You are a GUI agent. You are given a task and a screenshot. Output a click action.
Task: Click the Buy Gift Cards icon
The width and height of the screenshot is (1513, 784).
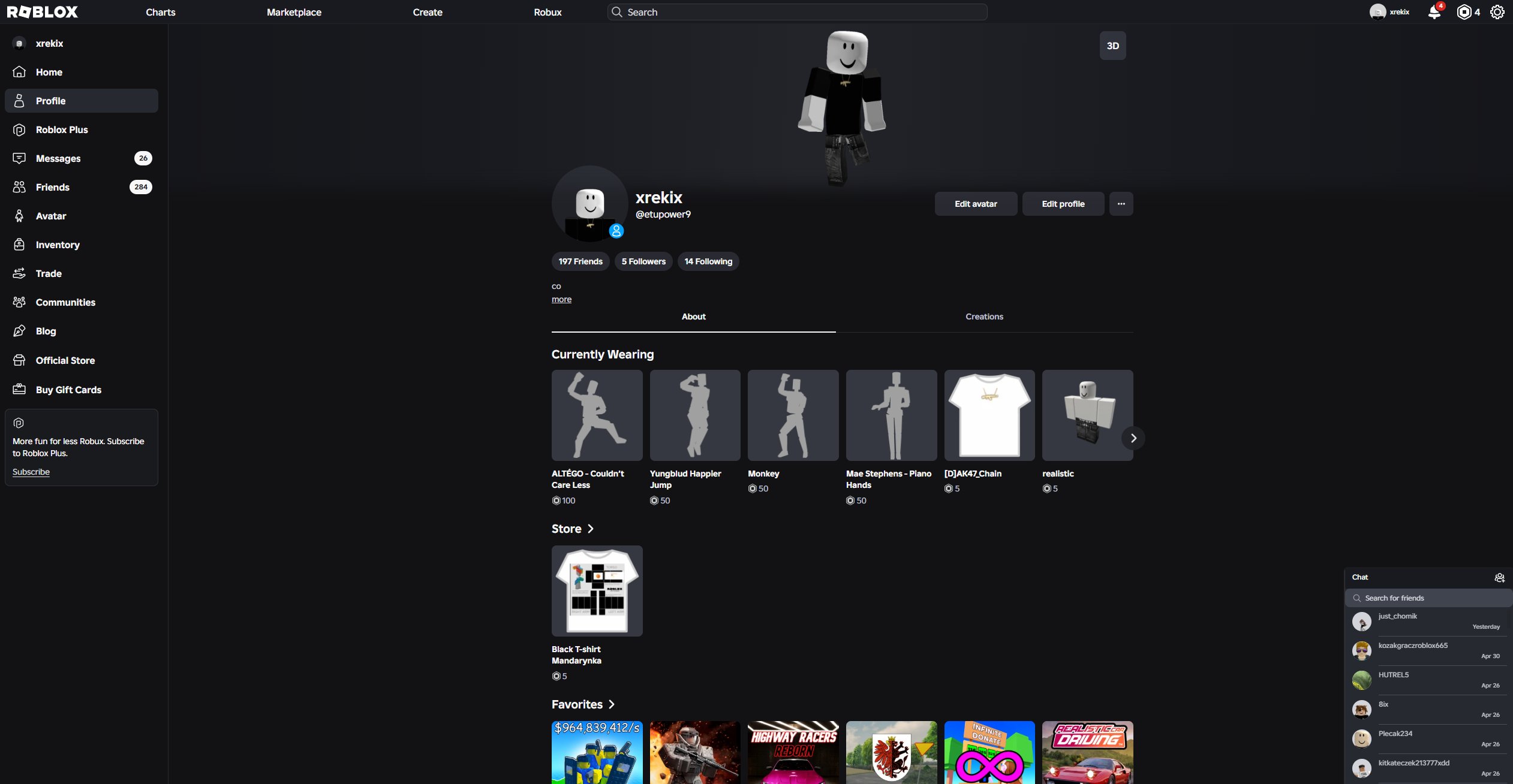[x=19, y=390]
